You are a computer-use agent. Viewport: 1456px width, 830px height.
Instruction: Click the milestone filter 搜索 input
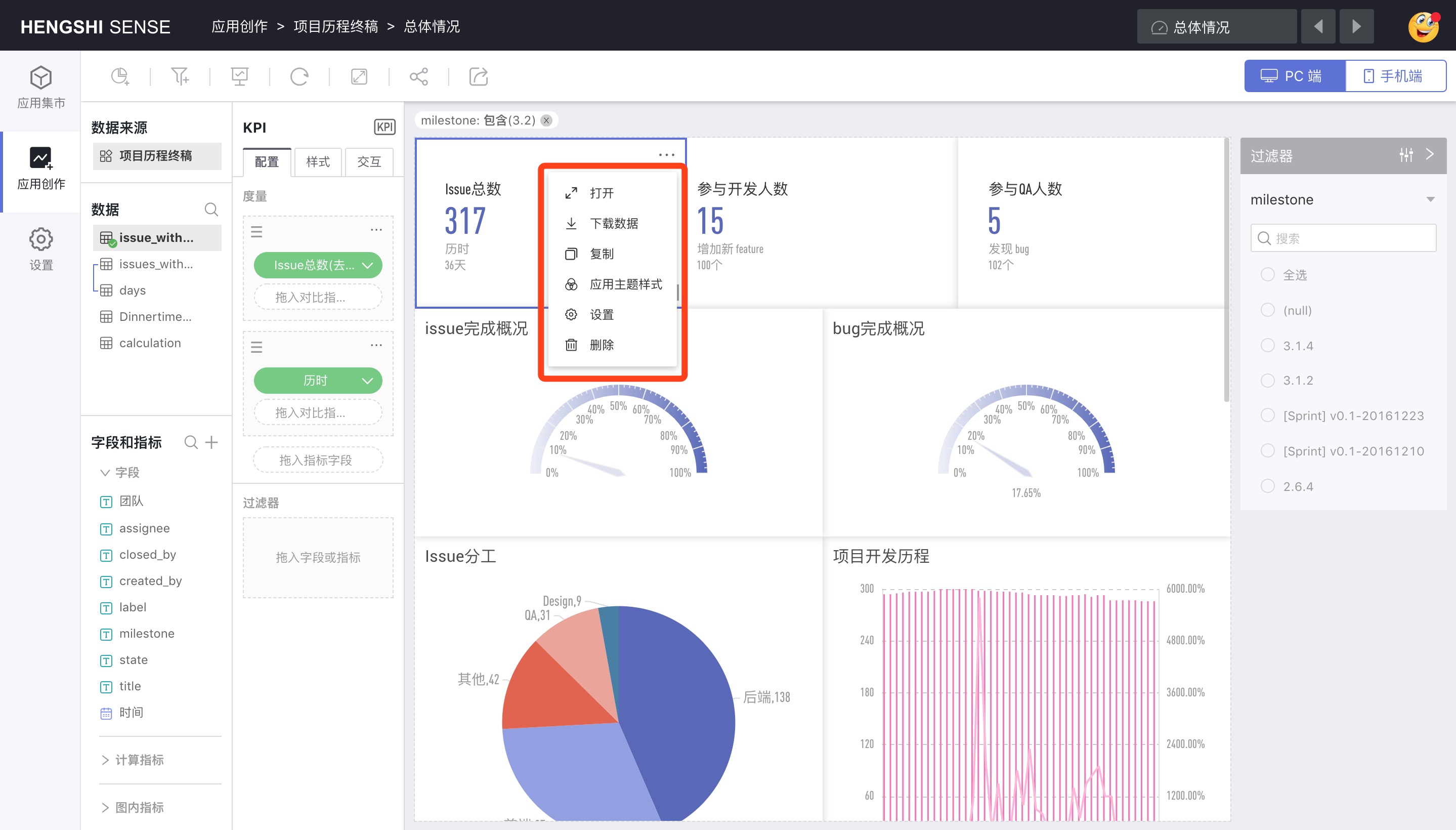pos(1343,238)
